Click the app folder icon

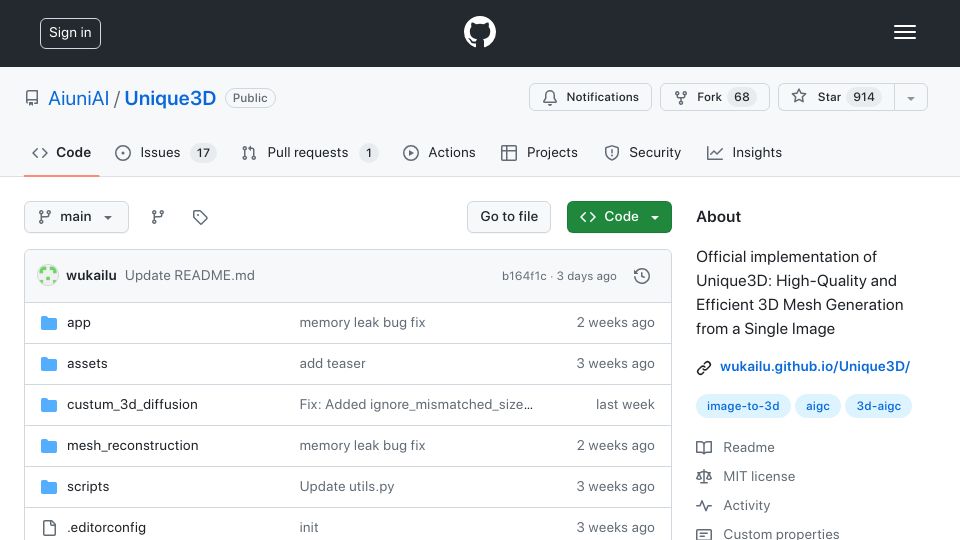click(x=49, y=323)
